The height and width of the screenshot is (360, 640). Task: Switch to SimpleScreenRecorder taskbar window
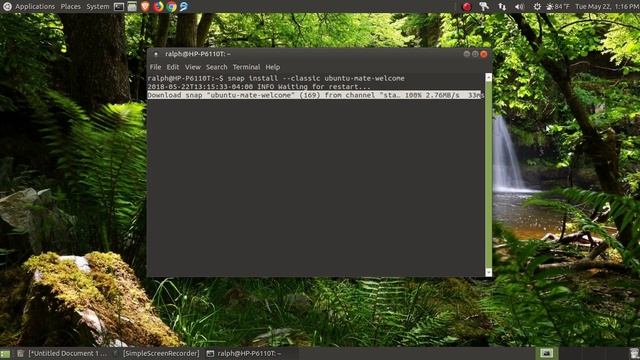coord(156,353)
